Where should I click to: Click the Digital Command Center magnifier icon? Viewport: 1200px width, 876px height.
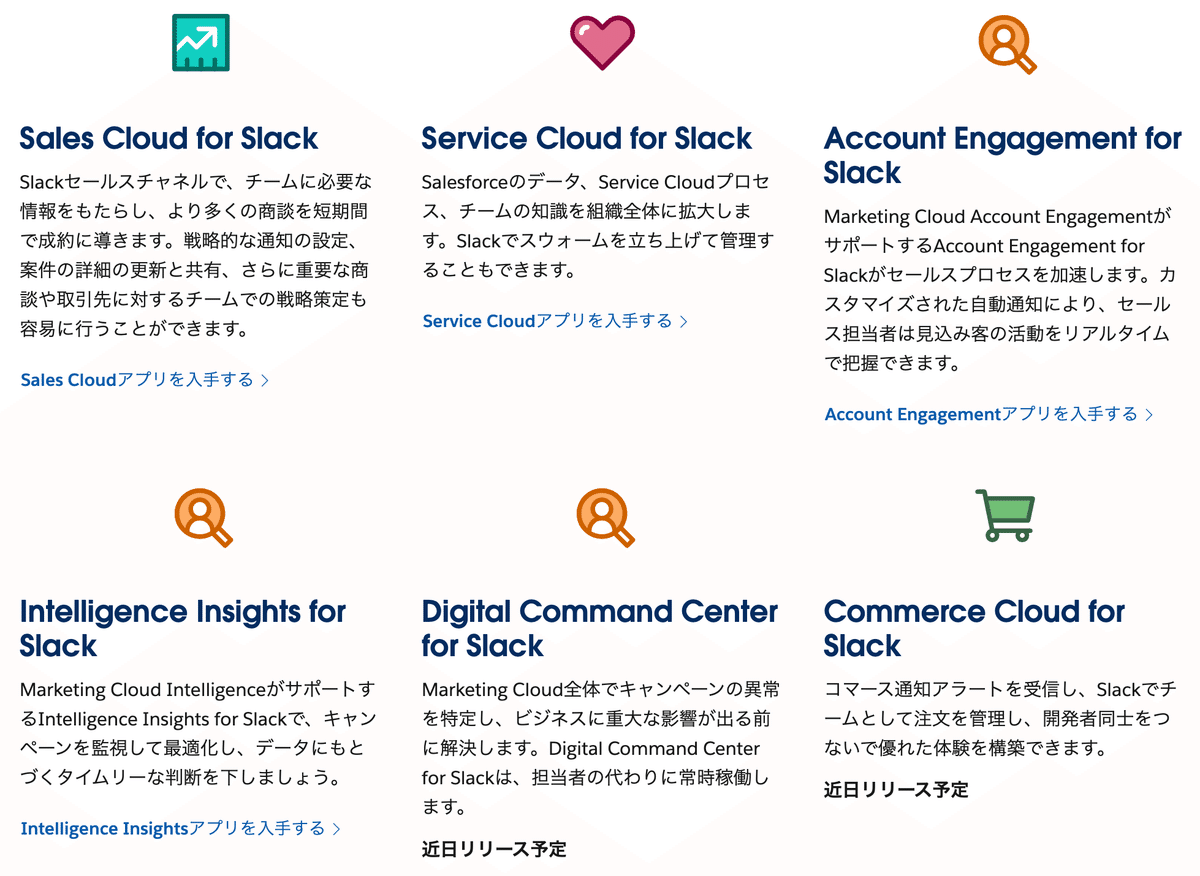click(605, 517)
